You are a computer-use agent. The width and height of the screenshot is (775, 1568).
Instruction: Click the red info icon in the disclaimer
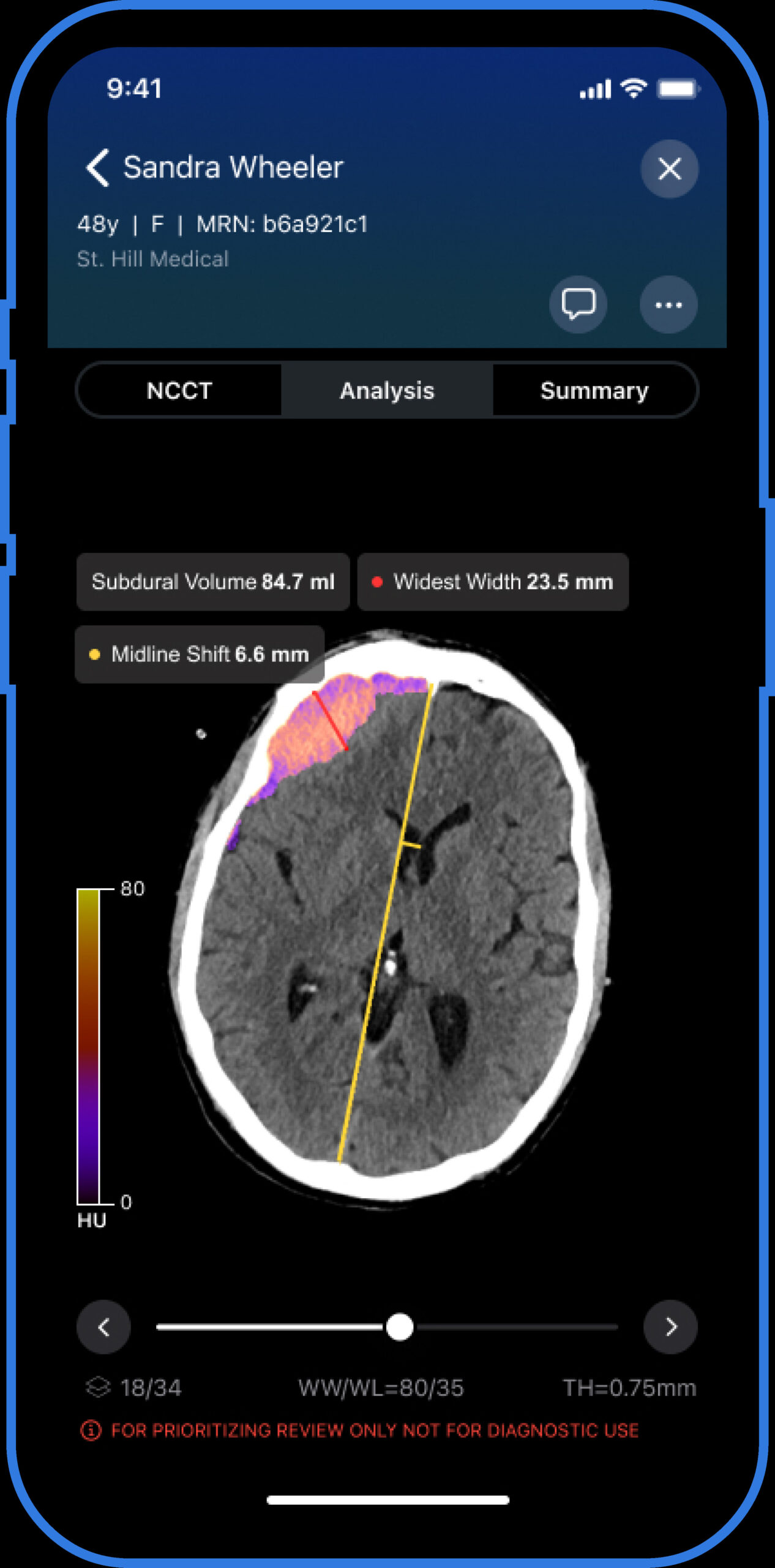point(91,1430)
